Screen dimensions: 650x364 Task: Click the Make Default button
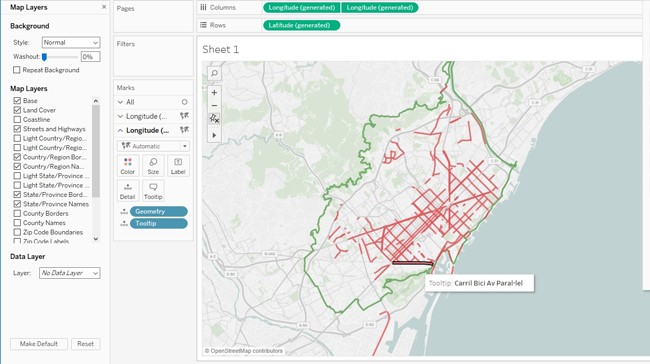point(39,344)
